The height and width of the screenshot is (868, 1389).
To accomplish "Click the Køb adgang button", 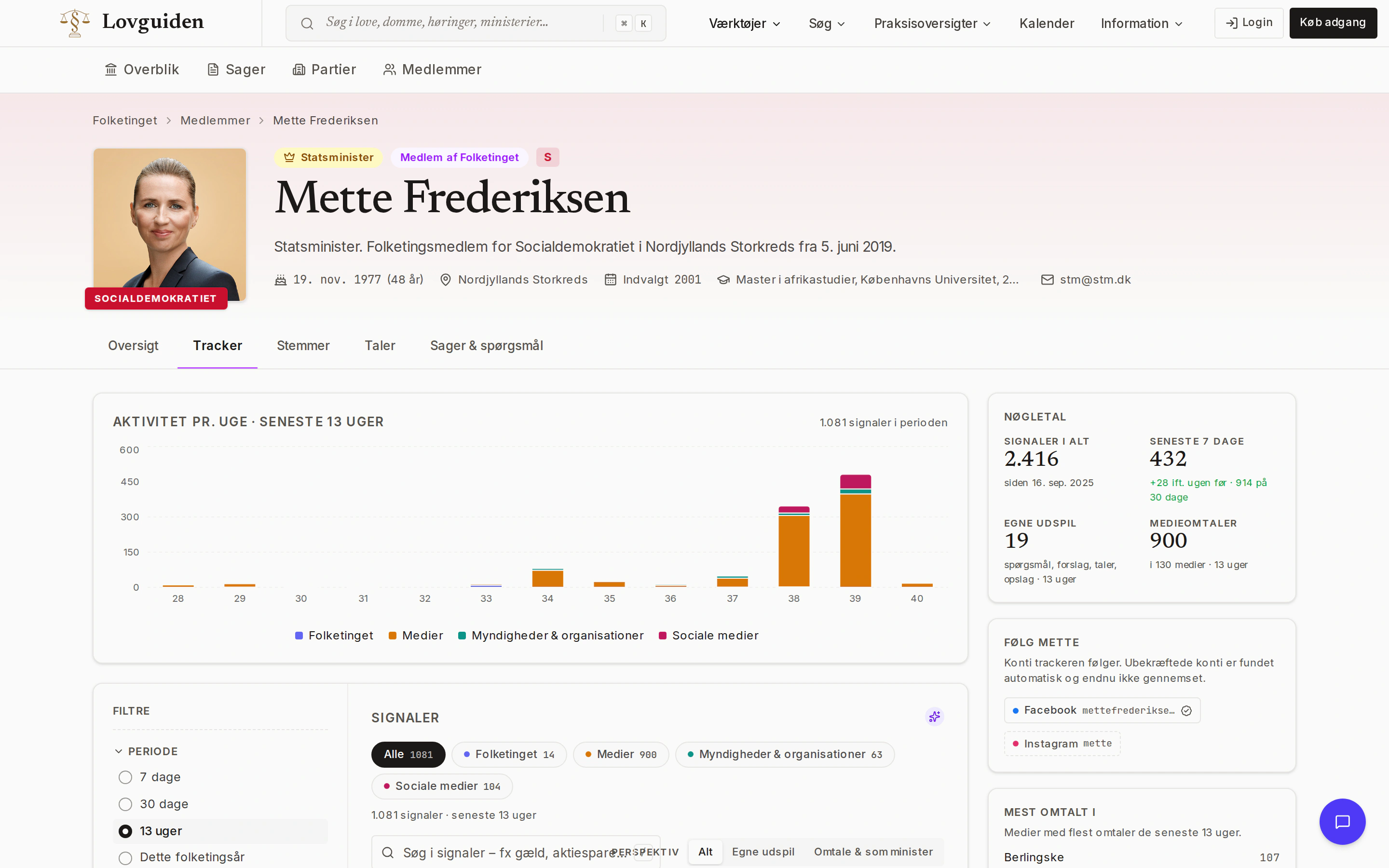I will (1333, 23).
